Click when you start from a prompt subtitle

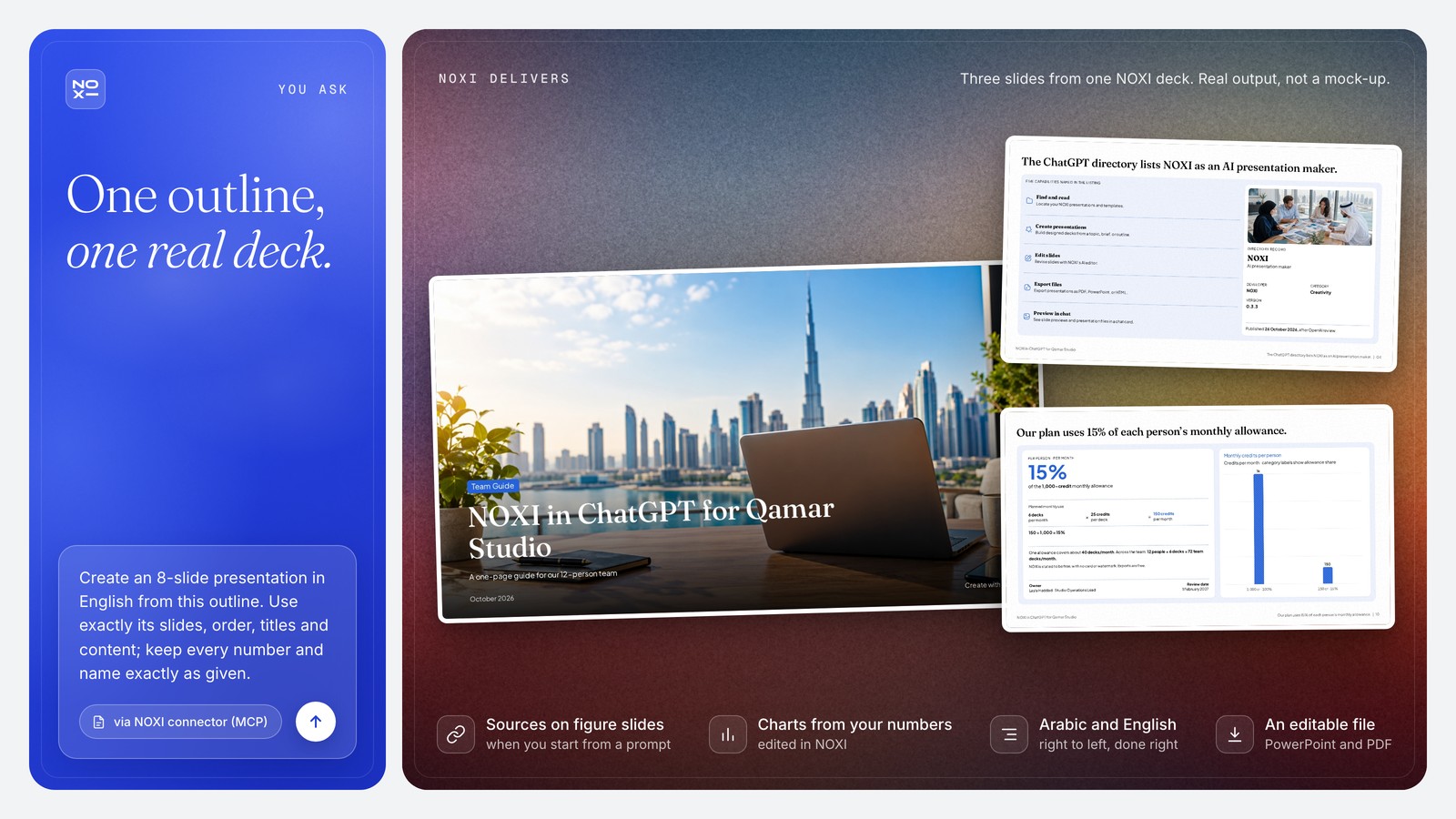578,744
